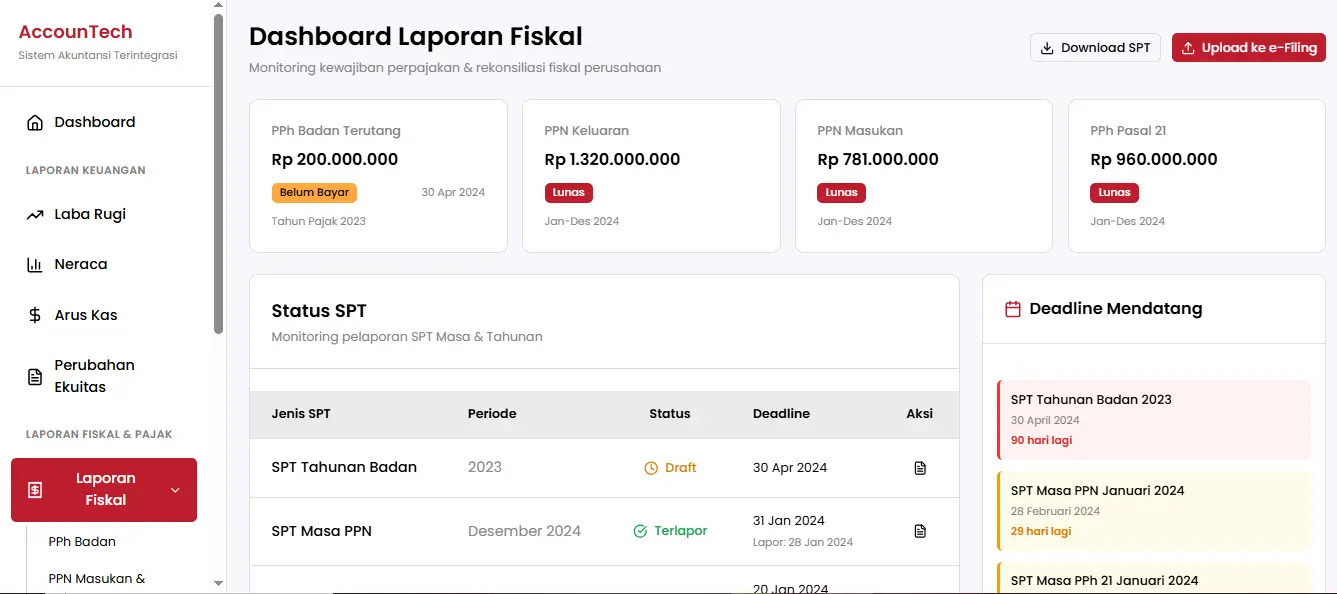The image size is (1337, 594).
Task: Click the Laporan Fiskal receipt icon
Action: (x=35, y=490)
